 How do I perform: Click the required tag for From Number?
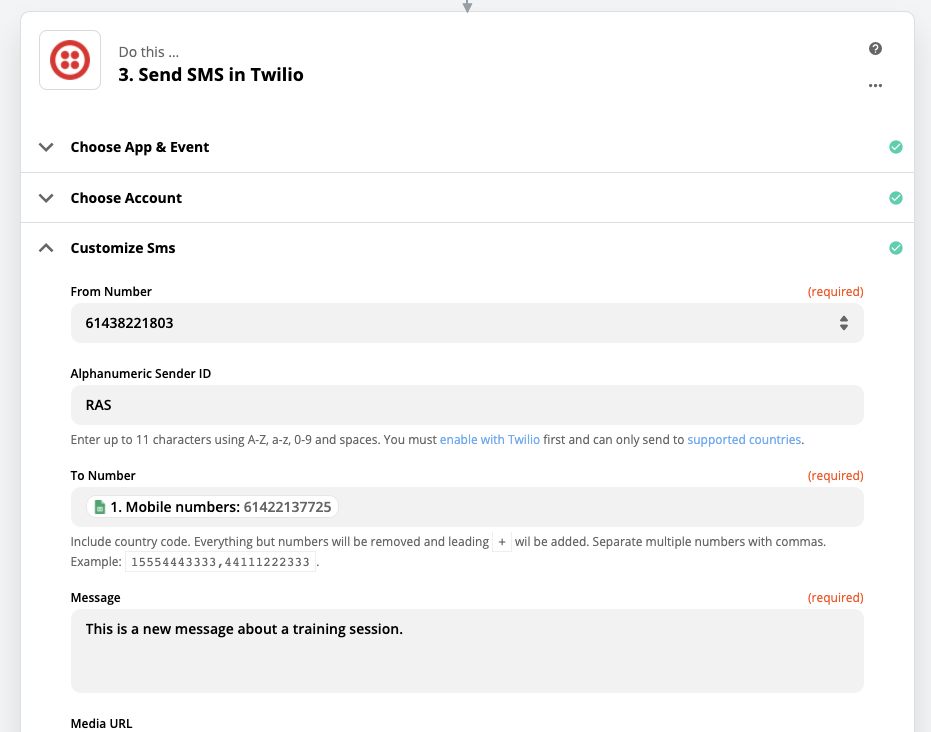[835, 291]
